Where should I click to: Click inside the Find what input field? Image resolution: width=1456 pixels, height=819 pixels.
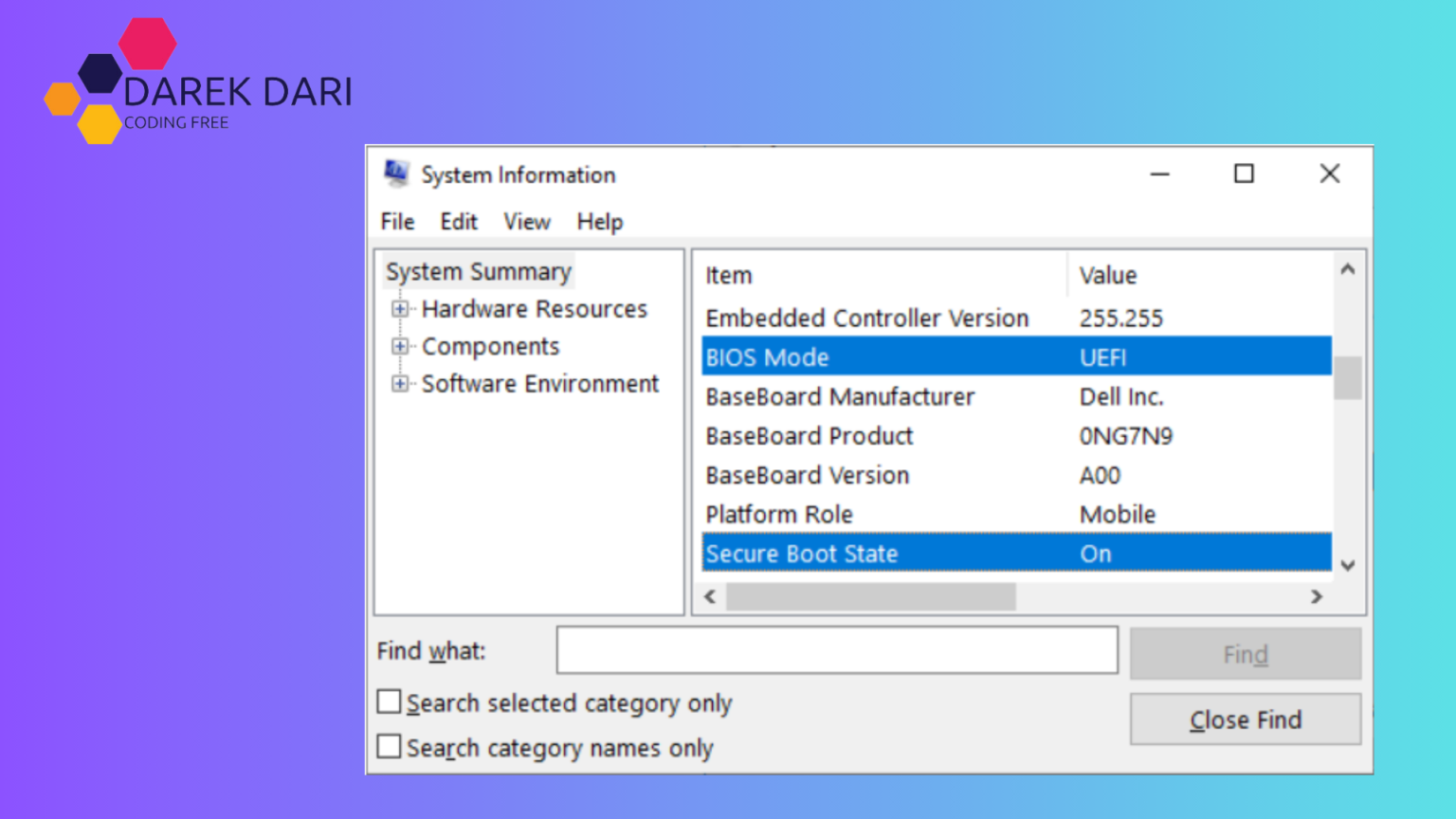[x=837, y=650]
